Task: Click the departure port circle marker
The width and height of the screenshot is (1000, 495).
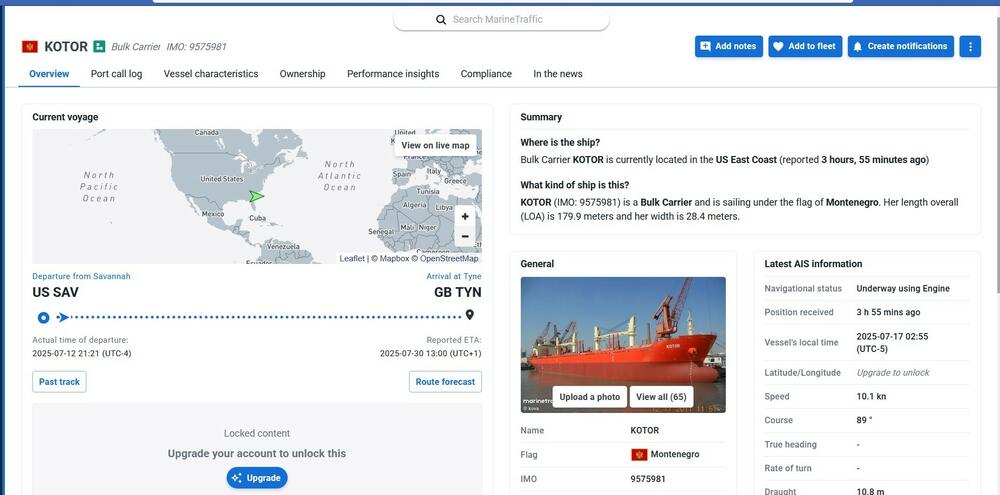Action: pyautogui.click(x=43, y=318)
